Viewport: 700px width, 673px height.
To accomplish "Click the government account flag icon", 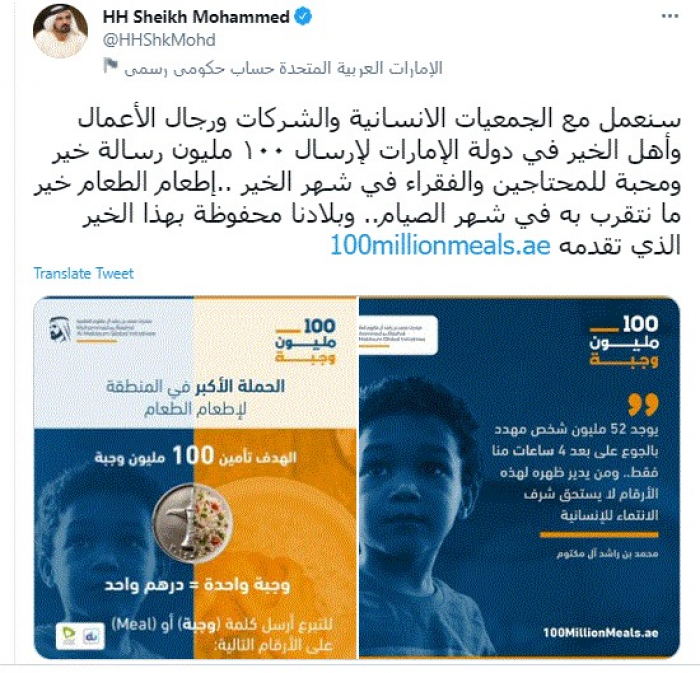I will click(110, 66).
